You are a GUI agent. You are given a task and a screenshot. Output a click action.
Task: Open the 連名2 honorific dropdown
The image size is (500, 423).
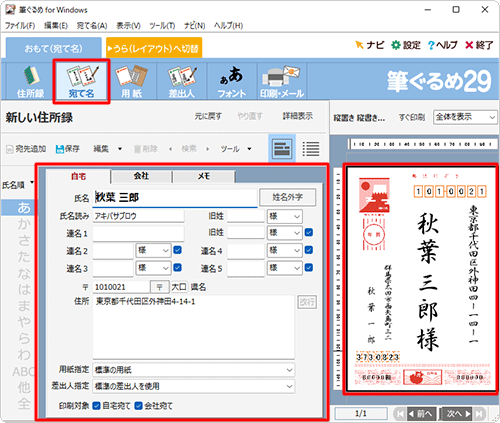[153, 250]
